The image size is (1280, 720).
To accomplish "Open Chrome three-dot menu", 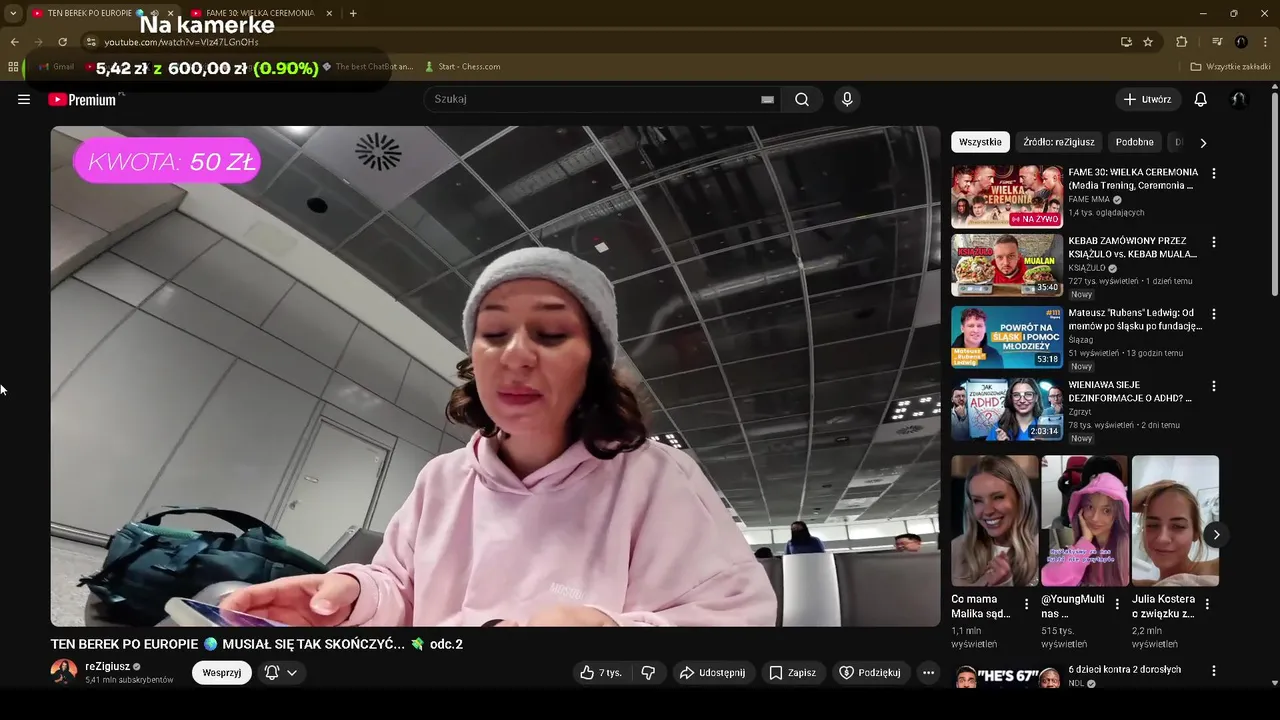I will click(1265, 42).
